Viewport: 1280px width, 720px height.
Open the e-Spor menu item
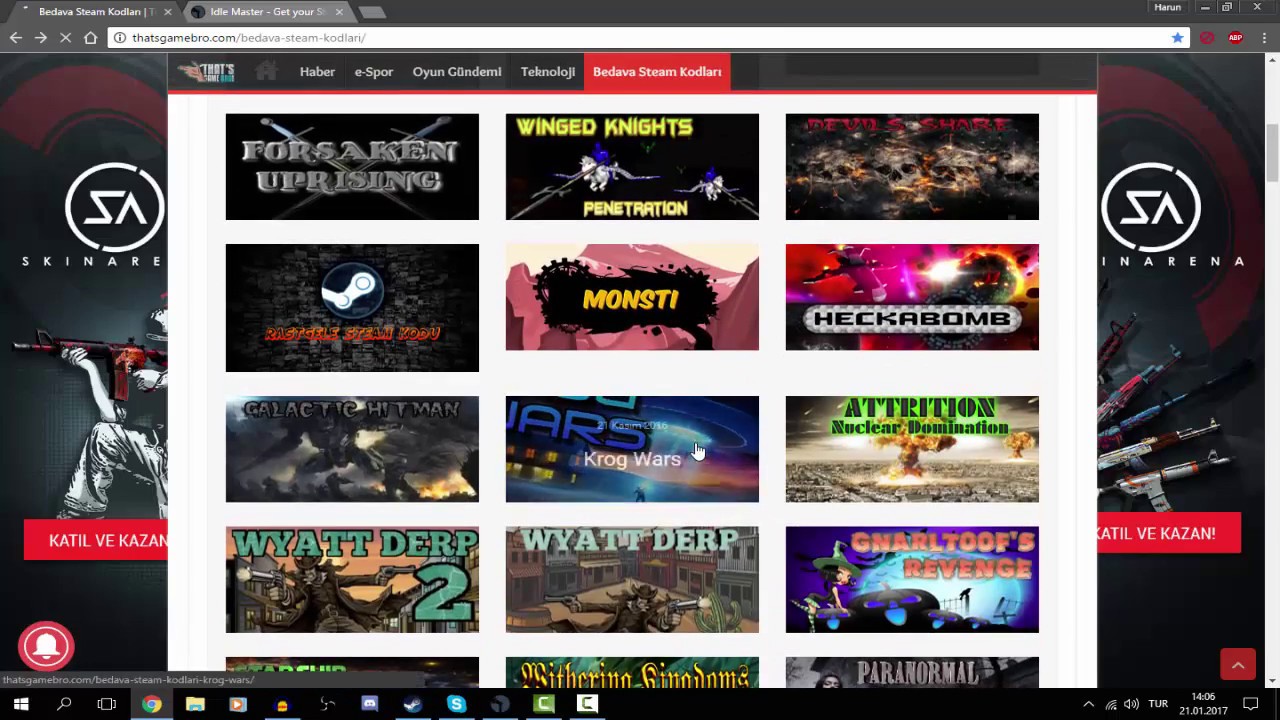click(373, 72)
